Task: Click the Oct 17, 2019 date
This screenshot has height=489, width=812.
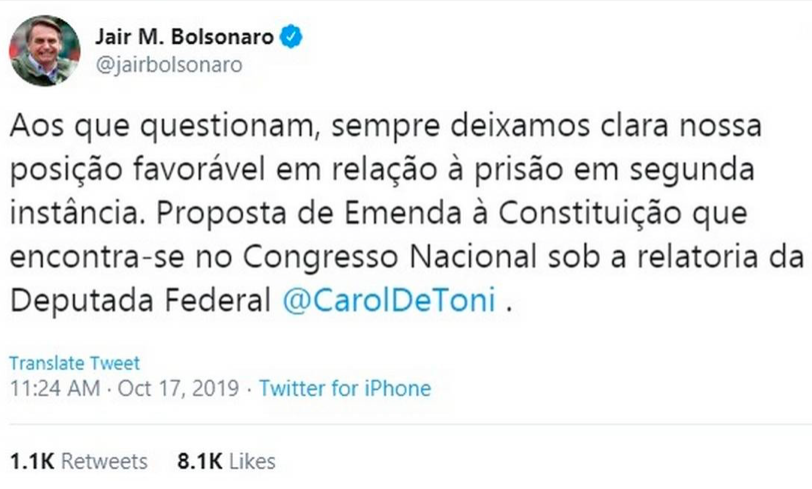Action: coord(178,388)
